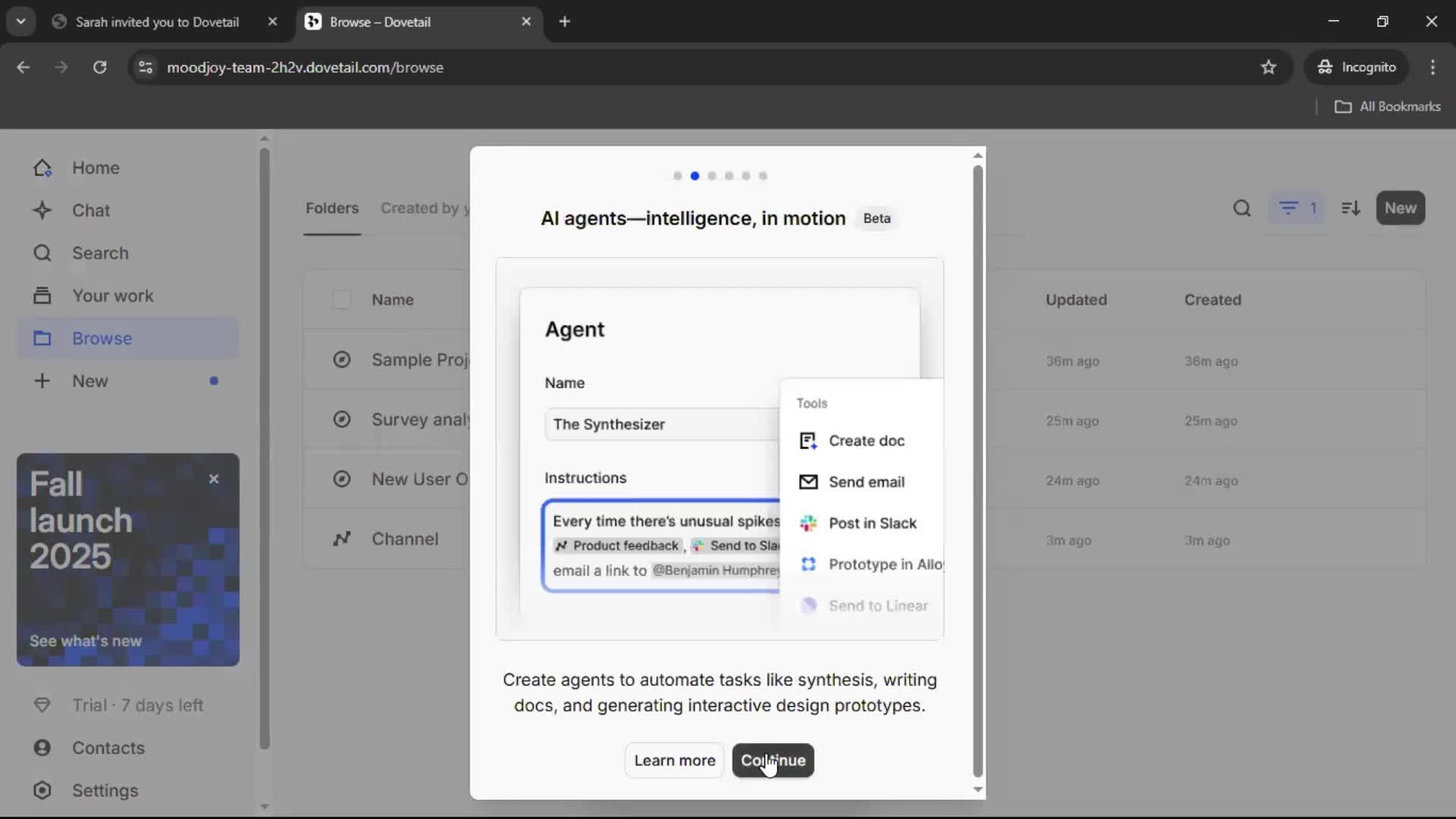Screen dimensions: 1456x819
Task: Open the filter icon showing 1
Action: point(1297,208)
